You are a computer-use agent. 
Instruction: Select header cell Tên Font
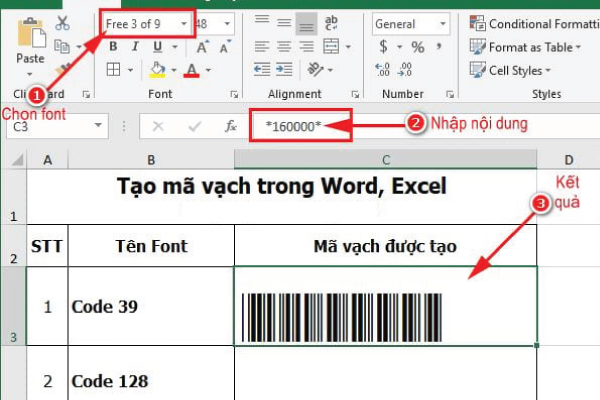[151, 246]
